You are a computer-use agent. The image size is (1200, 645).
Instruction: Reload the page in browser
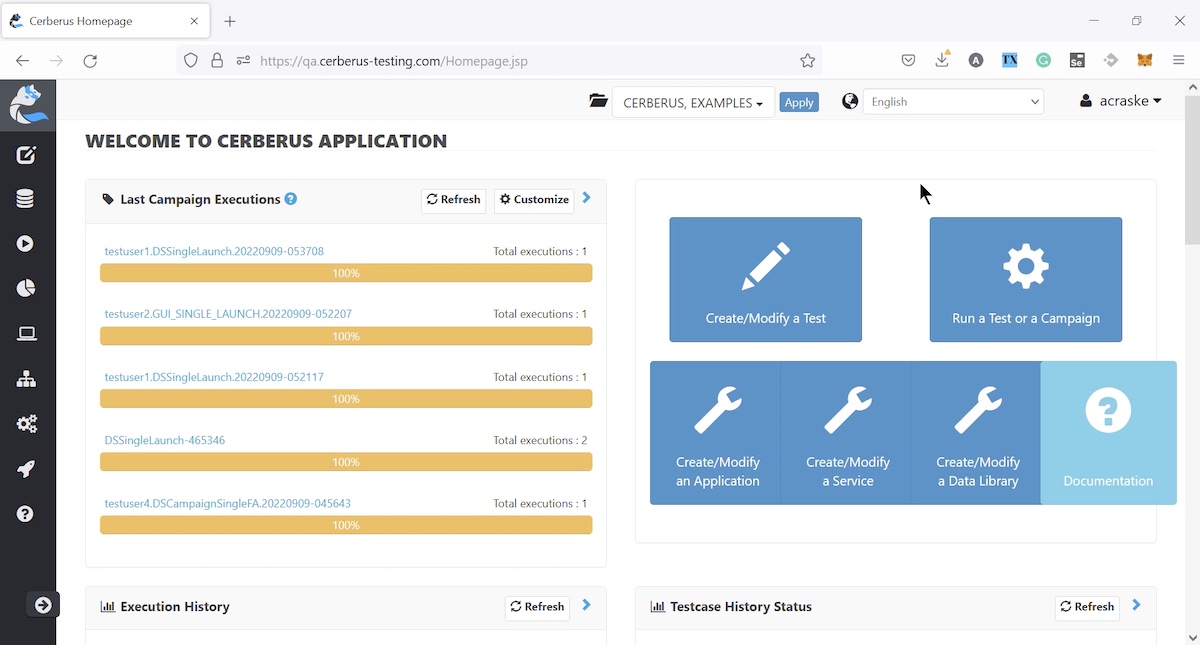click(x=90, y=61)
